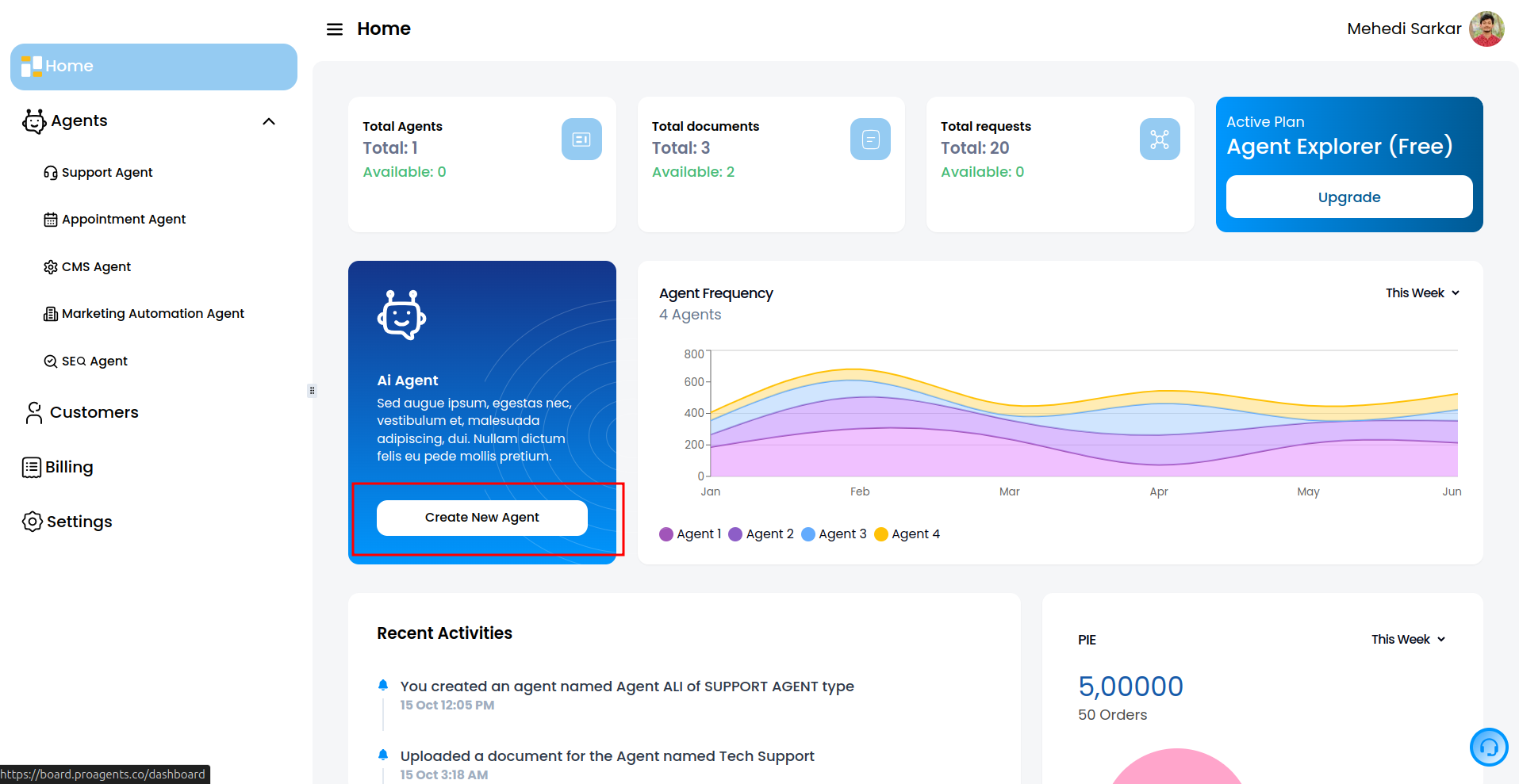Screen dimensions: 1519x784
Task: Click the Billing list icon
Action: [x=32, y=468]
